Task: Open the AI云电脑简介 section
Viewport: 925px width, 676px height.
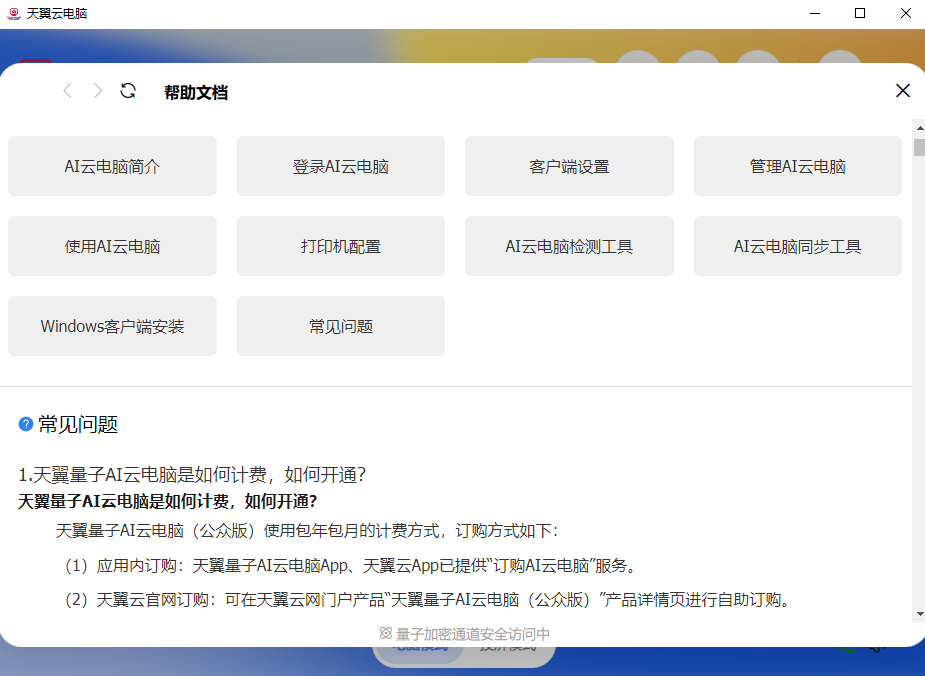Action: [x=112, y=166]
